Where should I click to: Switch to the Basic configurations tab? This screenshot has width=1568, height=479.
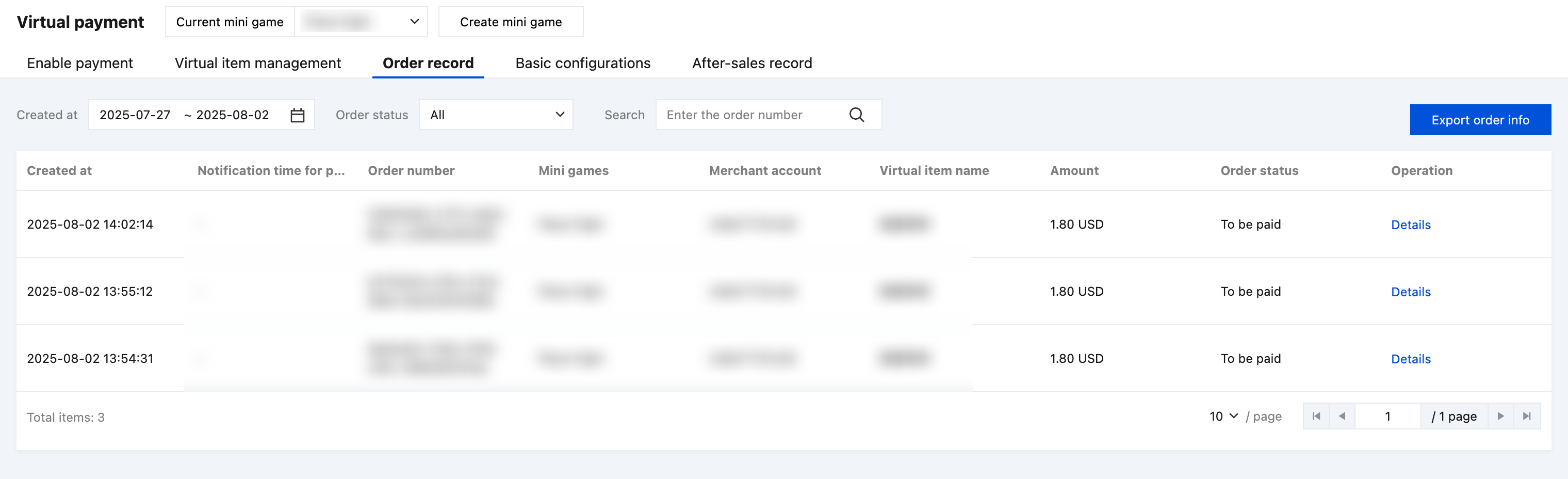pos(582,63)
